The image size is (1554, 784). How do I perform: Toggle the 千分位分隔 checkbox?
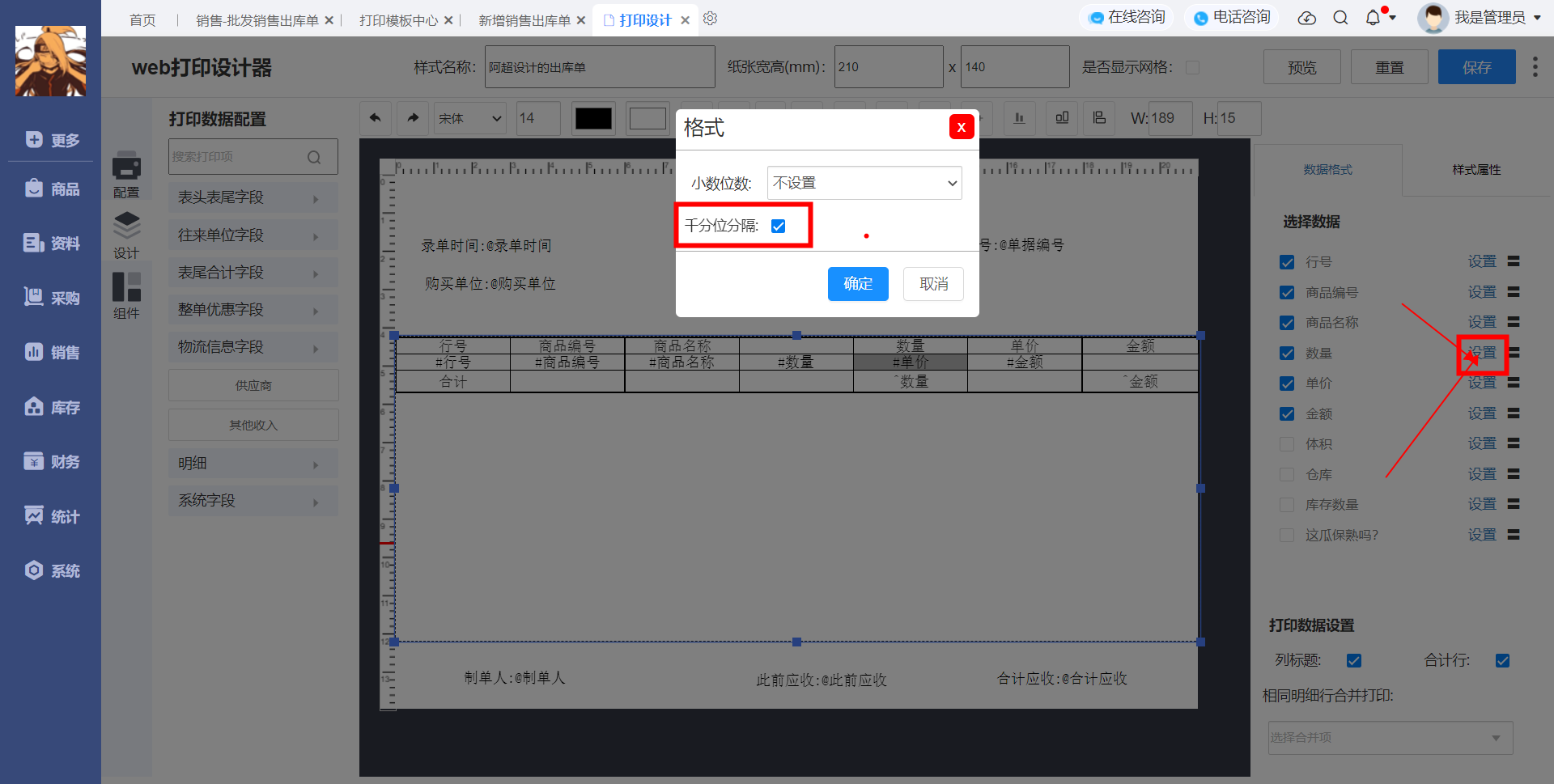(778, 226)
